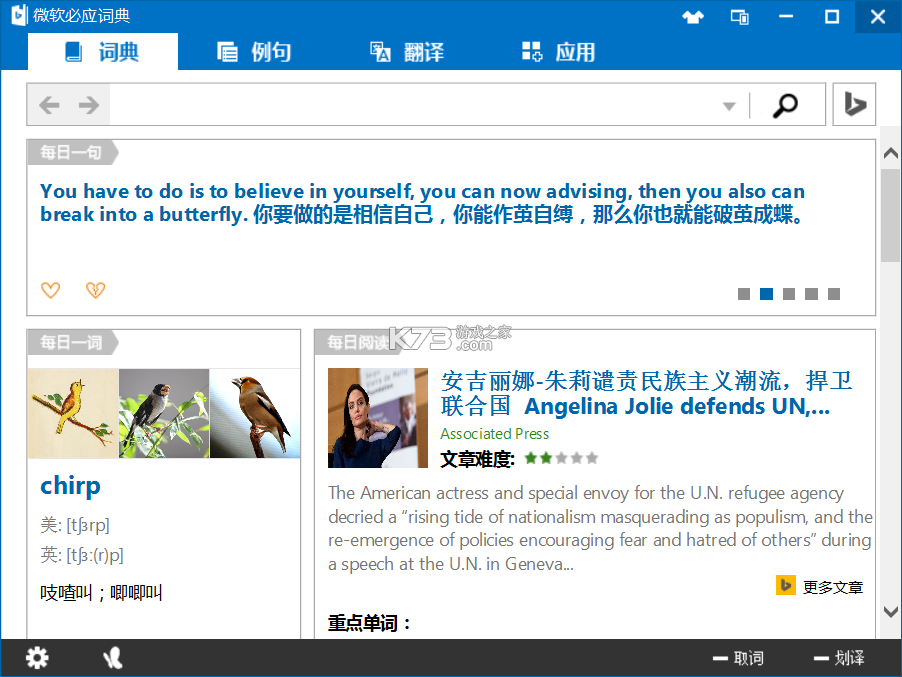902x677 pixels.
Task: Toggle the 取词 word capture option
Action: [738, 658]
